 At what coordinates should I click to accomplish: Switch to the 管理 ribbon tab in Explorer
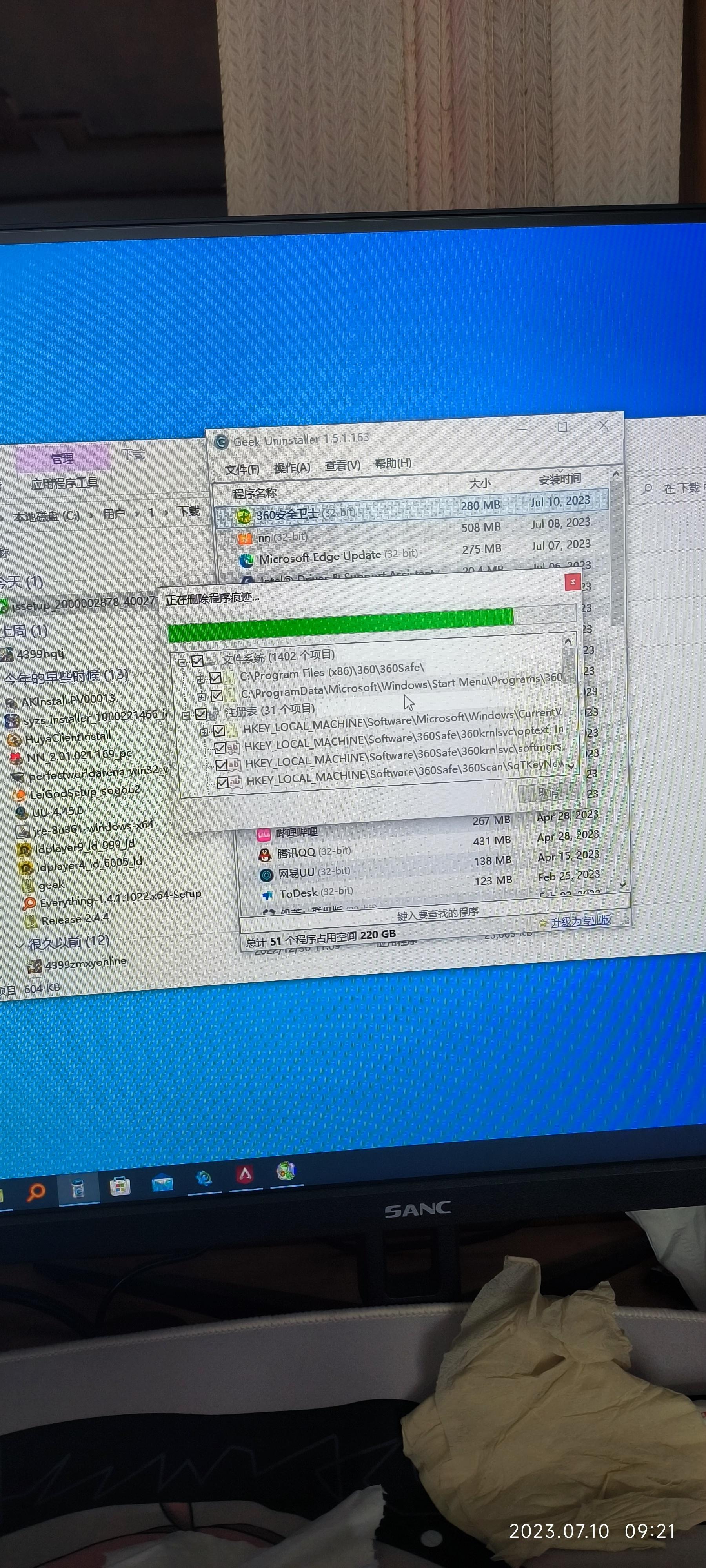coord(62,458)
